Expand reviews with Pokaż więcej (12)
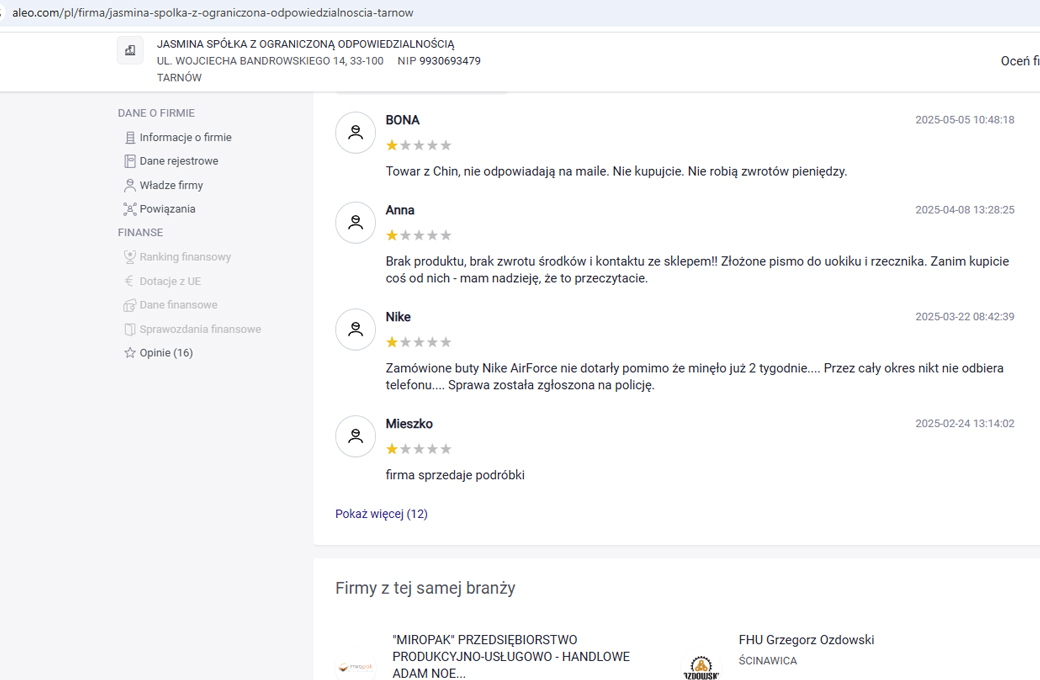The image size is (1040, 680). click(381, 514)
